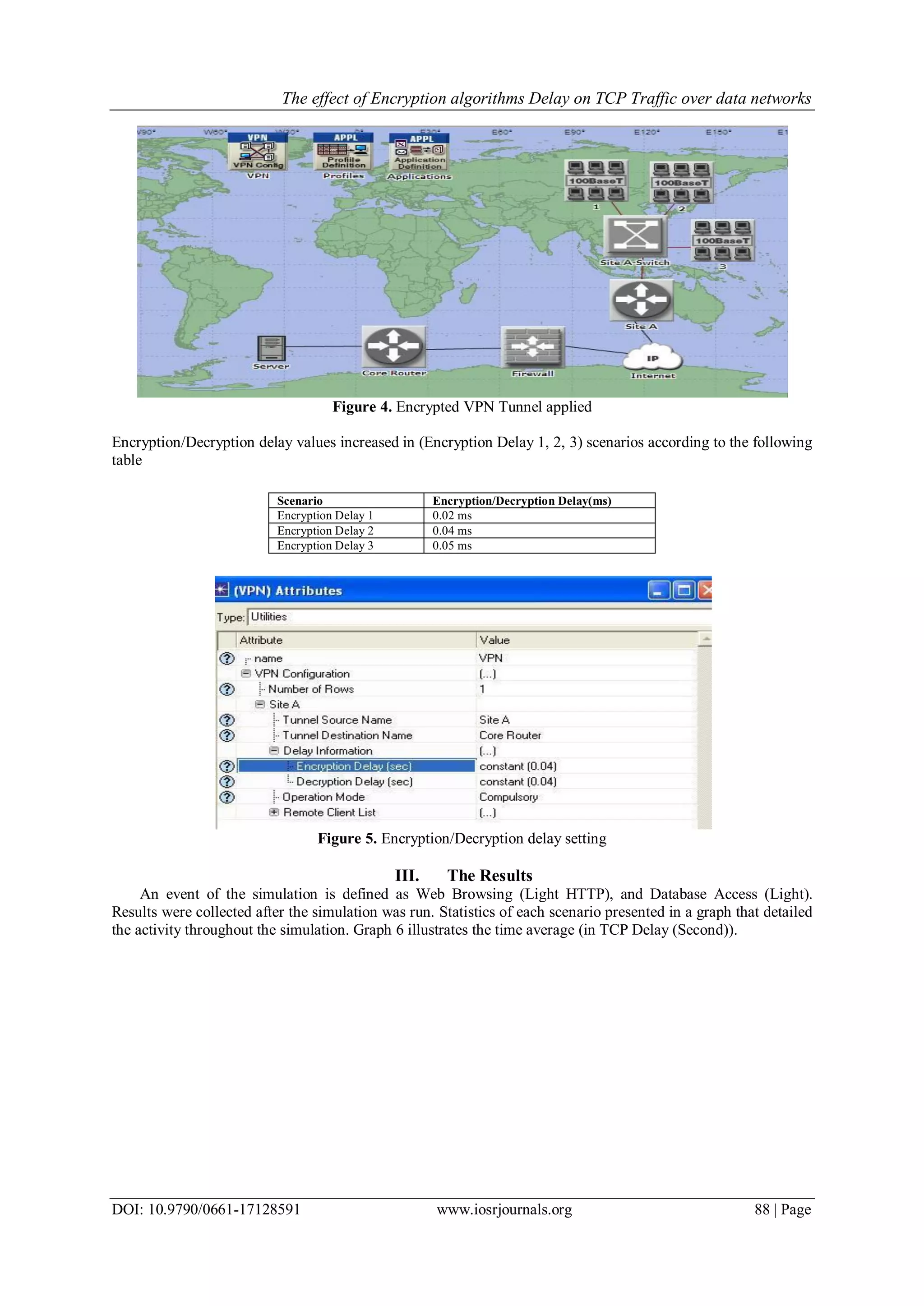The image size is (924, 1306).
Task: Click the Value column header
Action: tap(587, 640)
